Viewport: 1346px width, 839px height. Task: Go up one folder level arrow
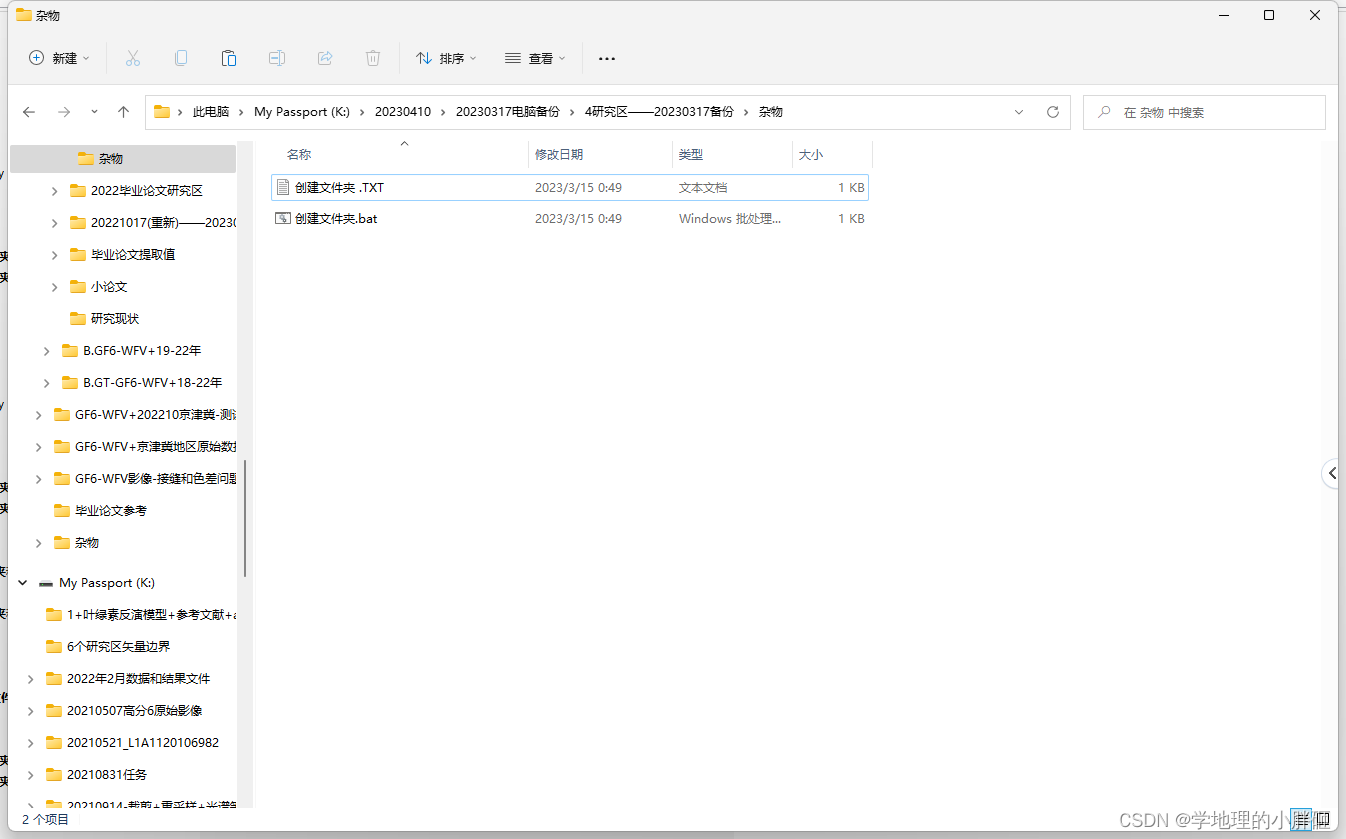click(x=124, y=112)
